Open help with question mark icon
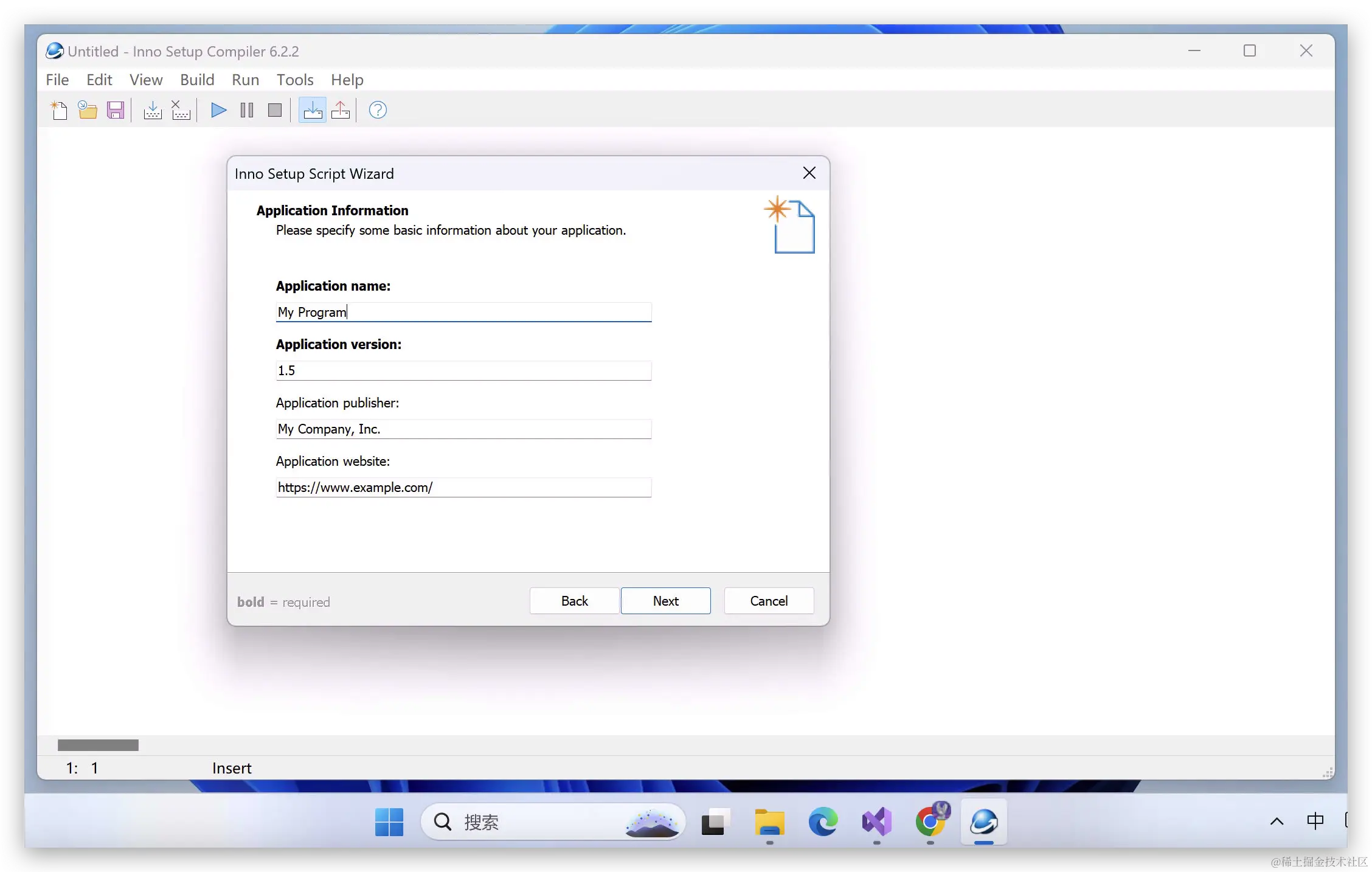1372x872 pixels. [378, 110]
